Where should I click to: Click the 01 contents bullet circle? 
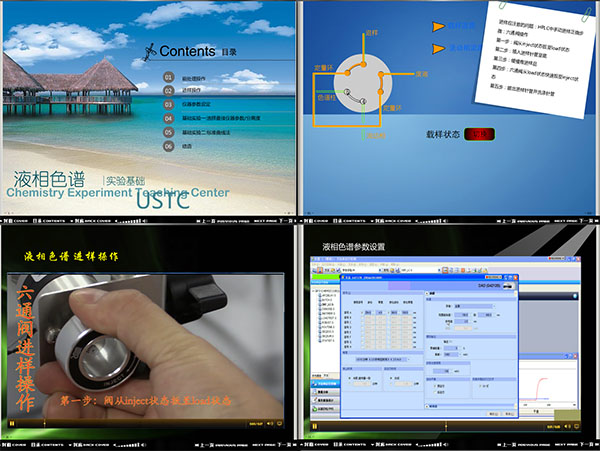(168, 76)
